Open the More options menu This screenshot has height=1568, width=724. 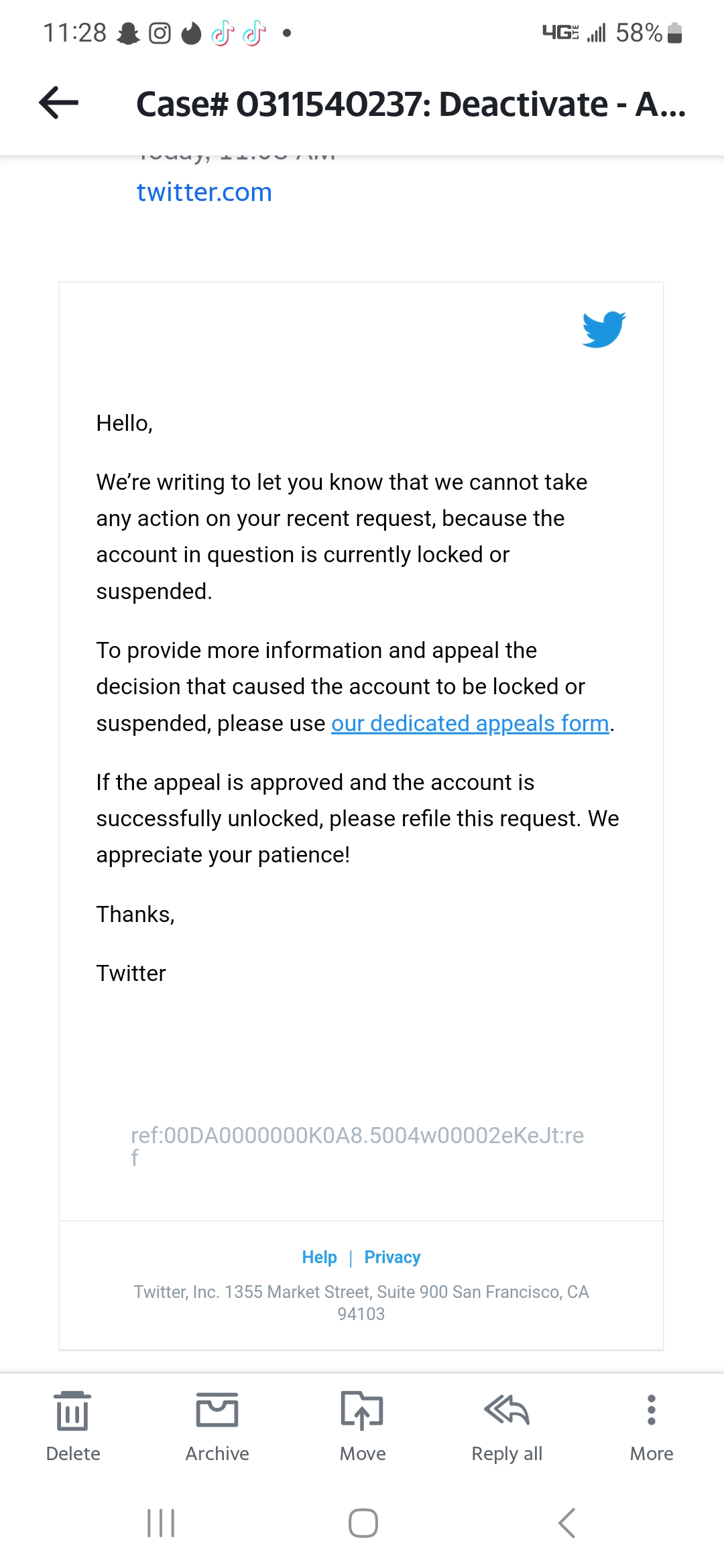651,1411
